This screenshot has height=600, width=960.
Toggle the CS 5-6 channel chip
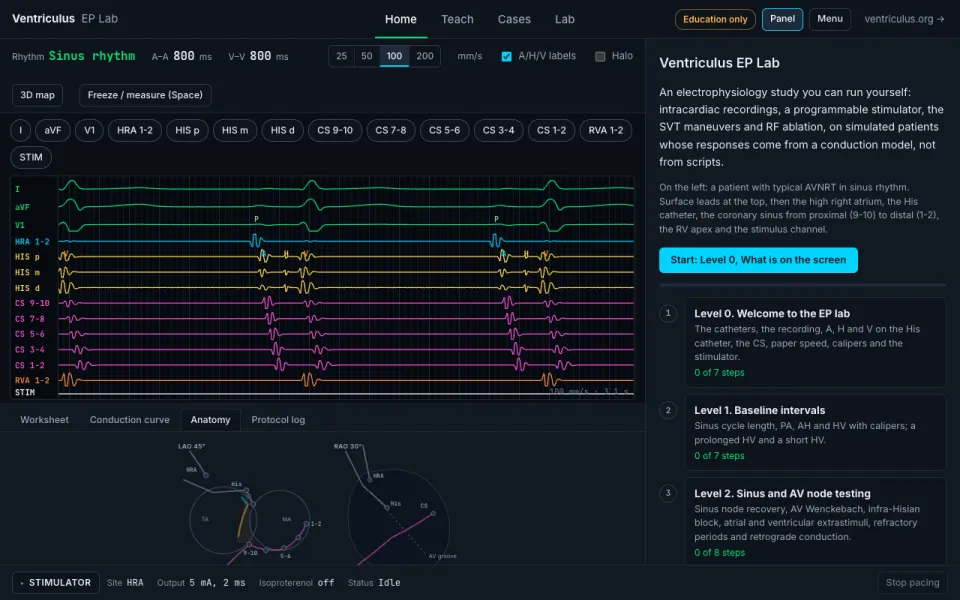(444, 130)
